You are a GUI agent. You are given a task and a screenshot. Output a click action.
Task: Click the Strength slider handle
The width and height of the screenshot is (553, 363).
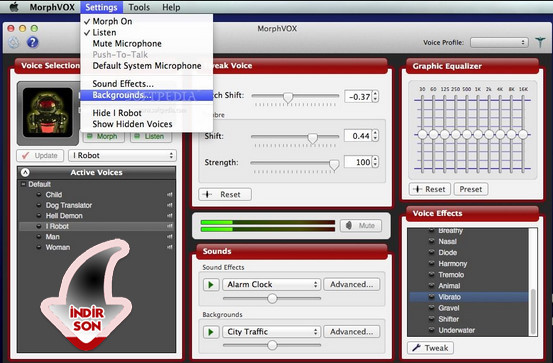pos(334,164)
